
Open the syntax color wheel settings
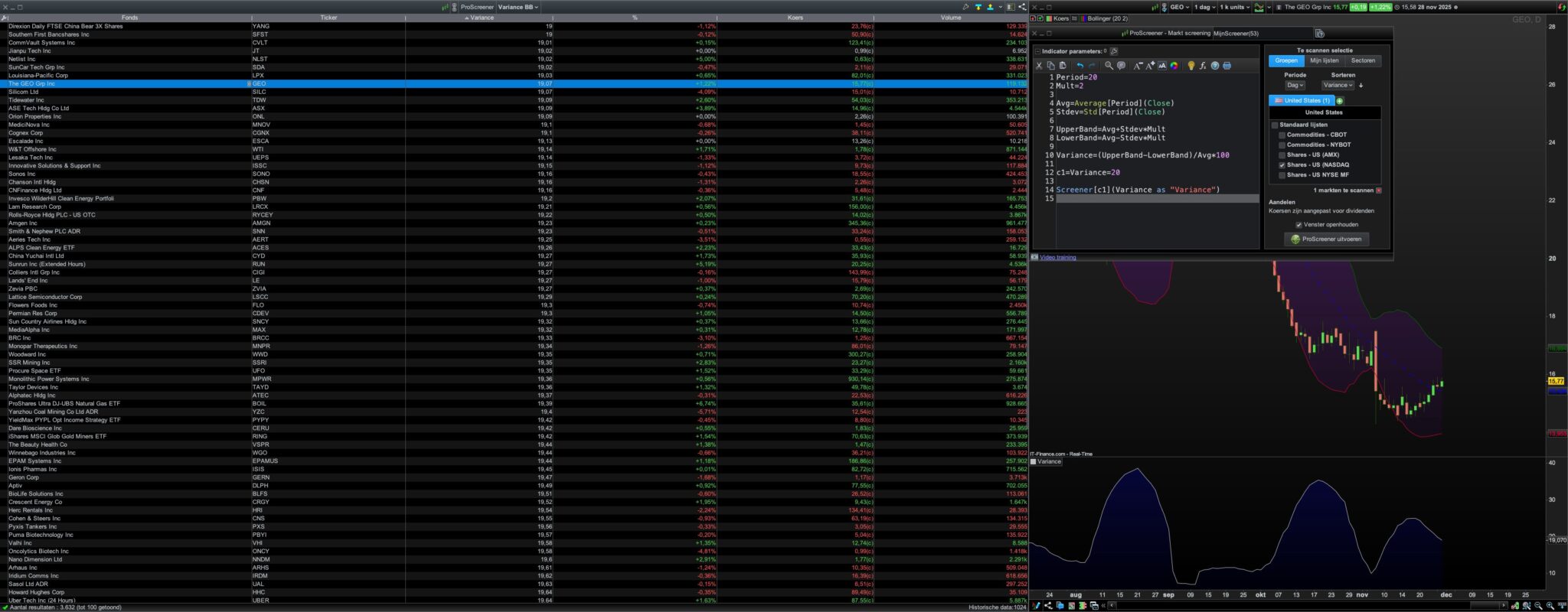click(1174, 66)
